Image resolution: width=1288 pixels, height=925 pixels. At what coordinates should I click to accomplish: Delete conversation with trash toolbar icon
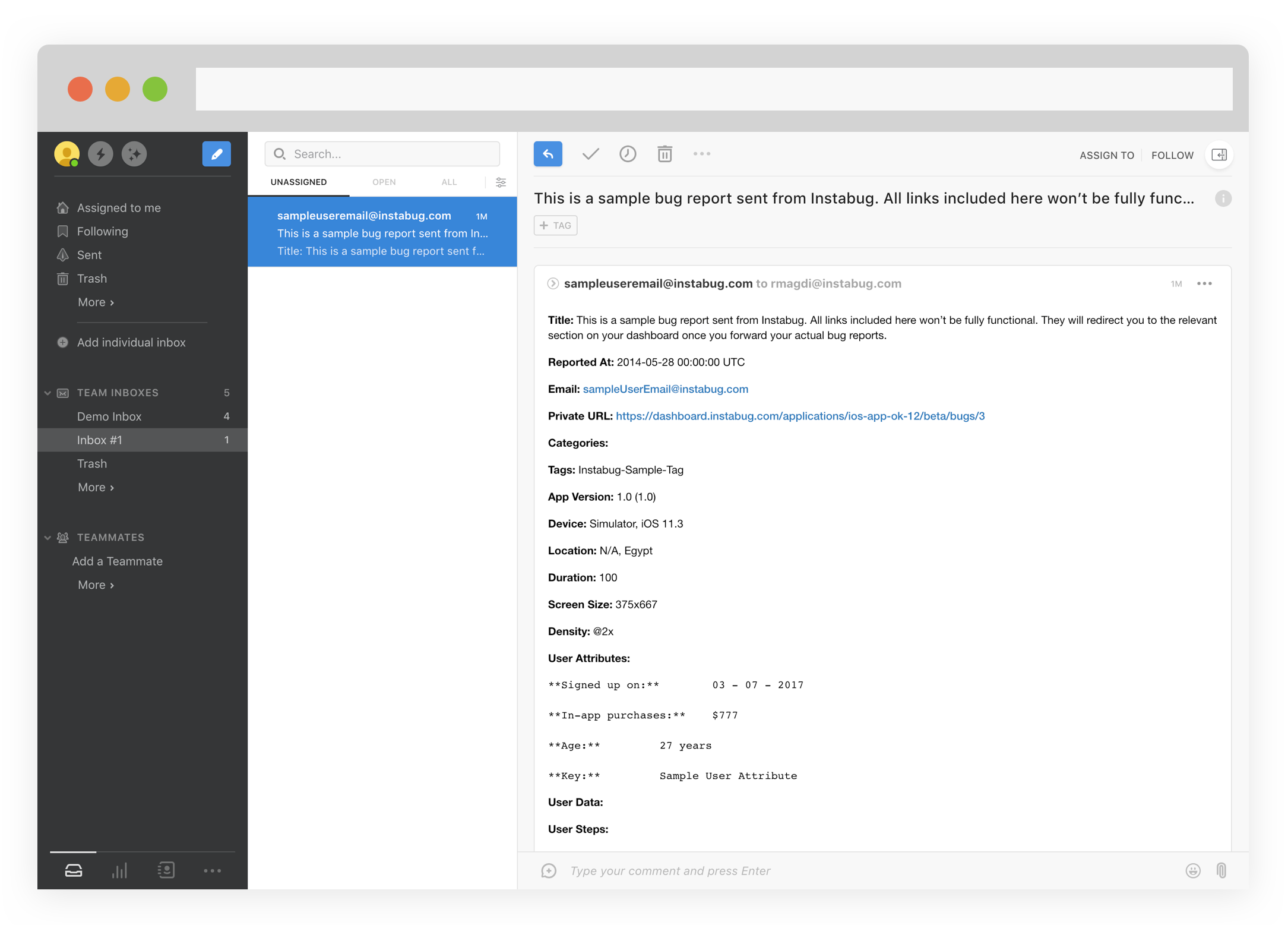(664, 154)
